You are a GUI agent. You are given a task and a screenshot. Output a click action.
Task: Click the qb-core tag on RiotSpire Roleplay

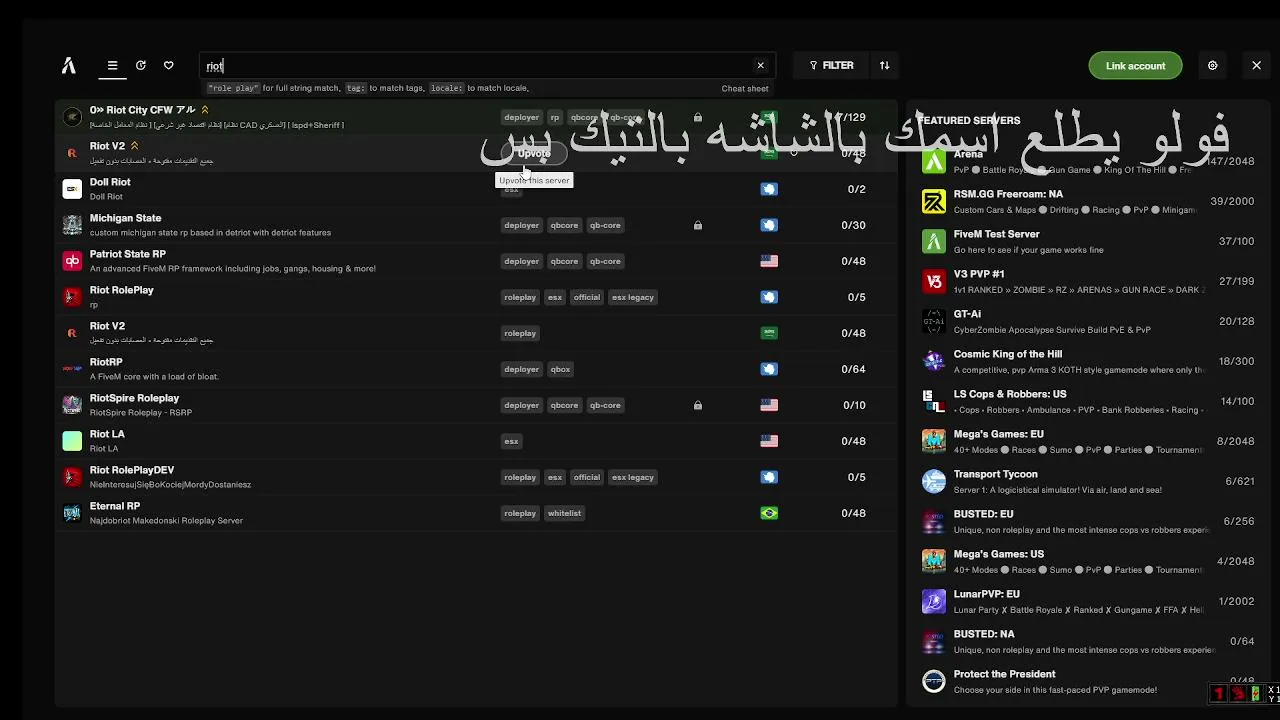pyautogui.click(x=605, y=405)
